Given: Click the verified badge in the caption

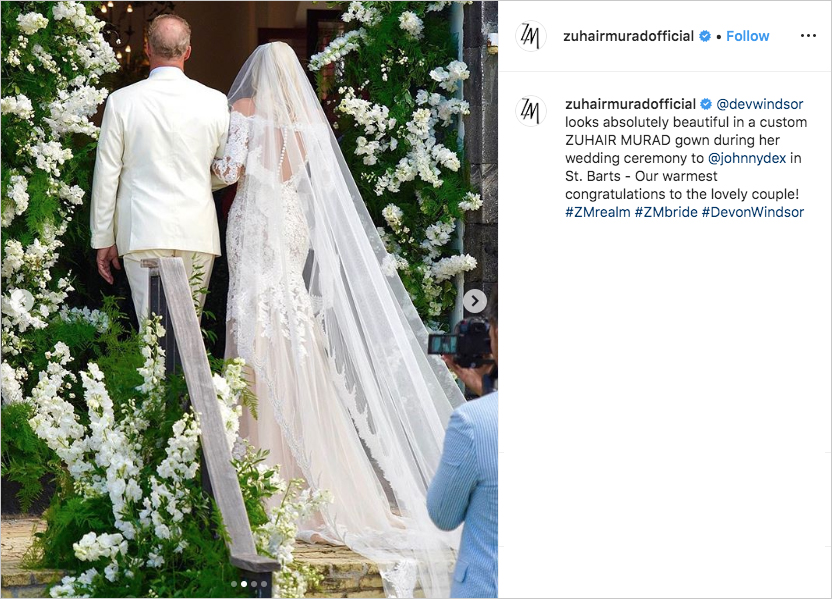Looking at the screenshot, I should pyautogui.click(x=706, y=104).
